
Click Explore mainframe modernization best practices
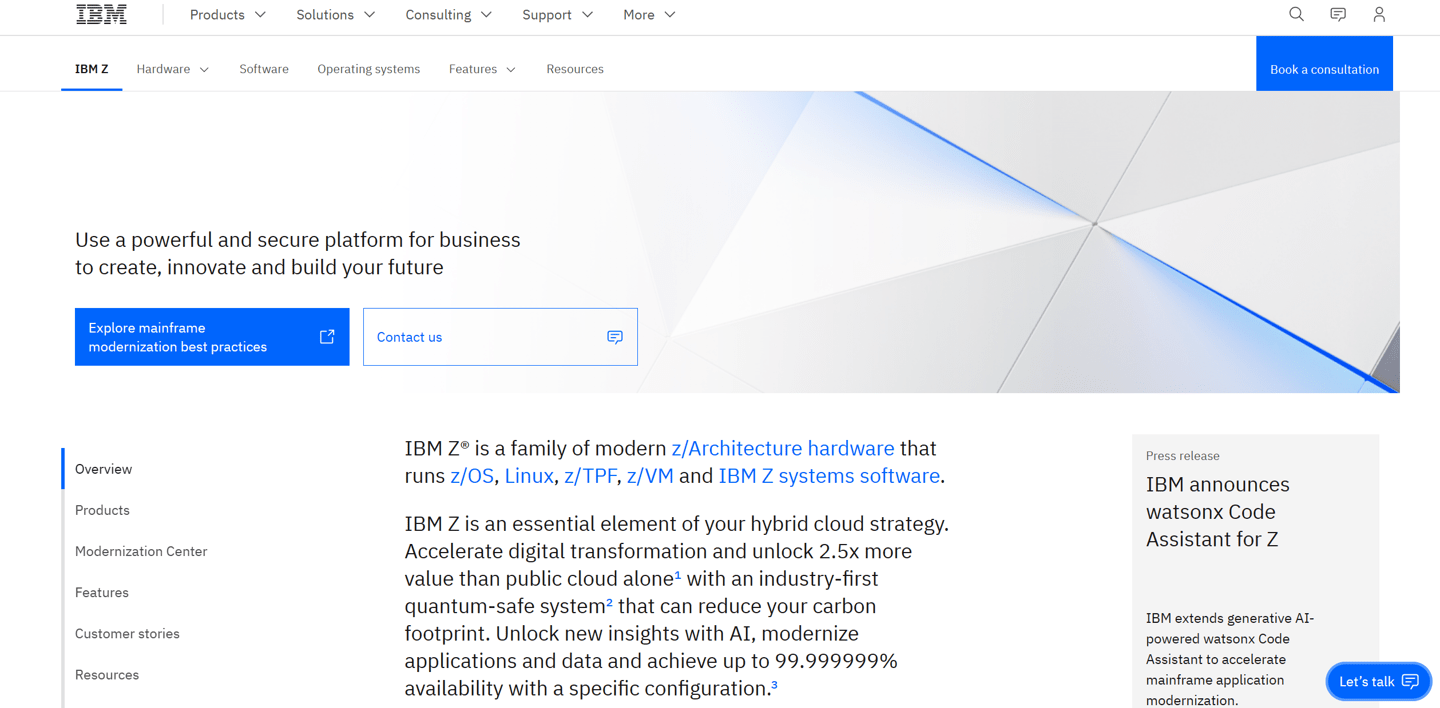pos(212,337)
